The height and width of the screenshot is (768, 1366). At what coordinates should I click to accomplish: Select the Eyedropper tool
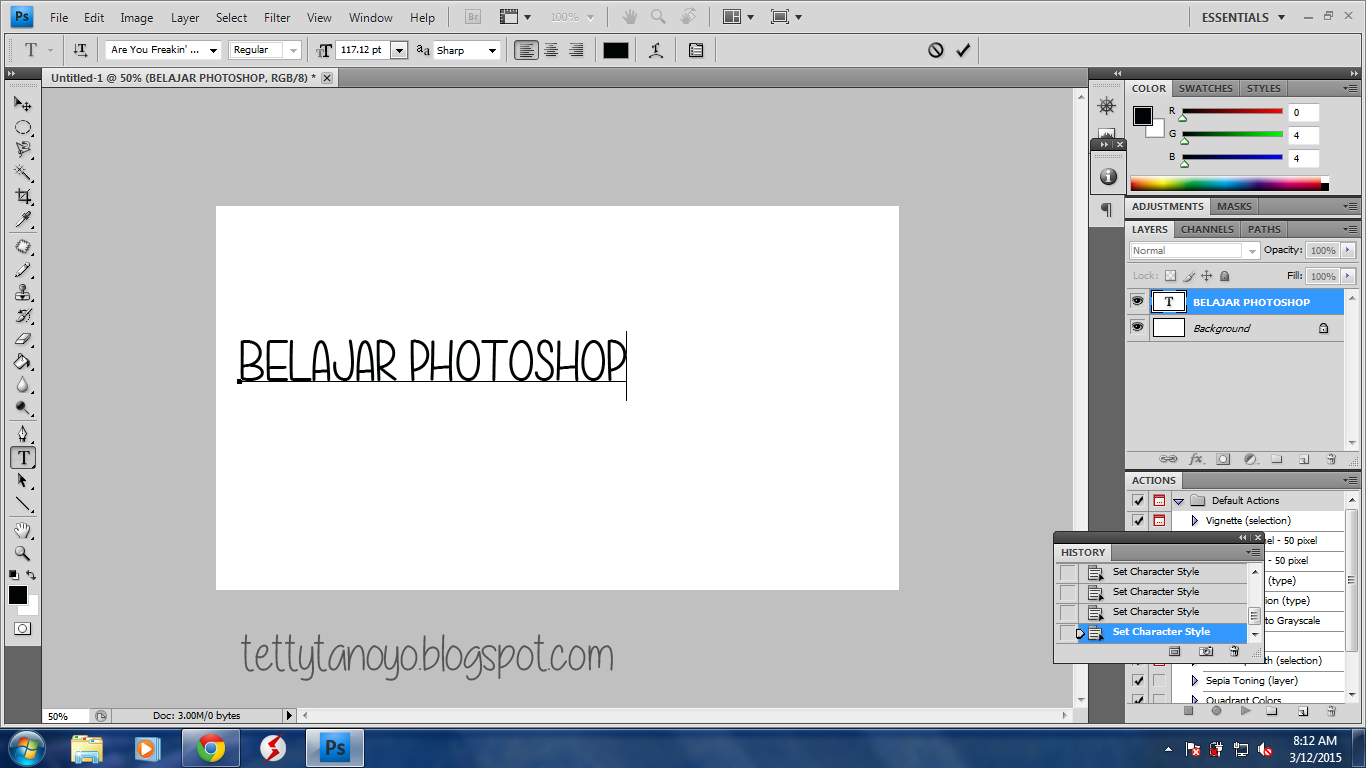pos(22,219)
